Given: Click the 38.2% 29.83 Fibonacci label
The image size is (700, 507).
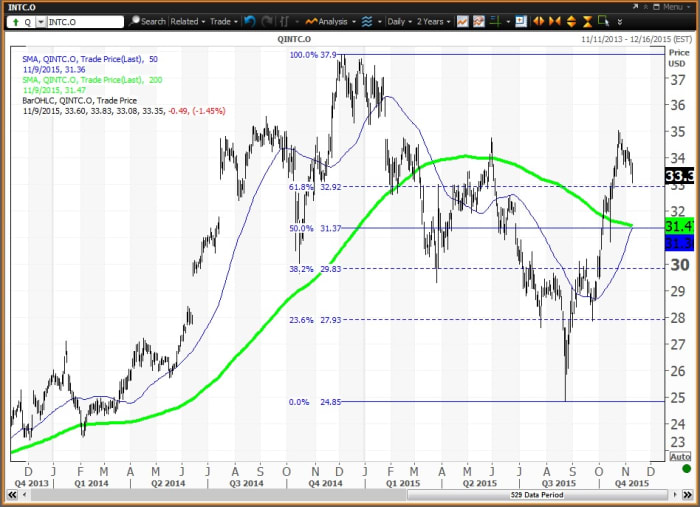Looking at the screenshot, I should click(x=315, y=269).
